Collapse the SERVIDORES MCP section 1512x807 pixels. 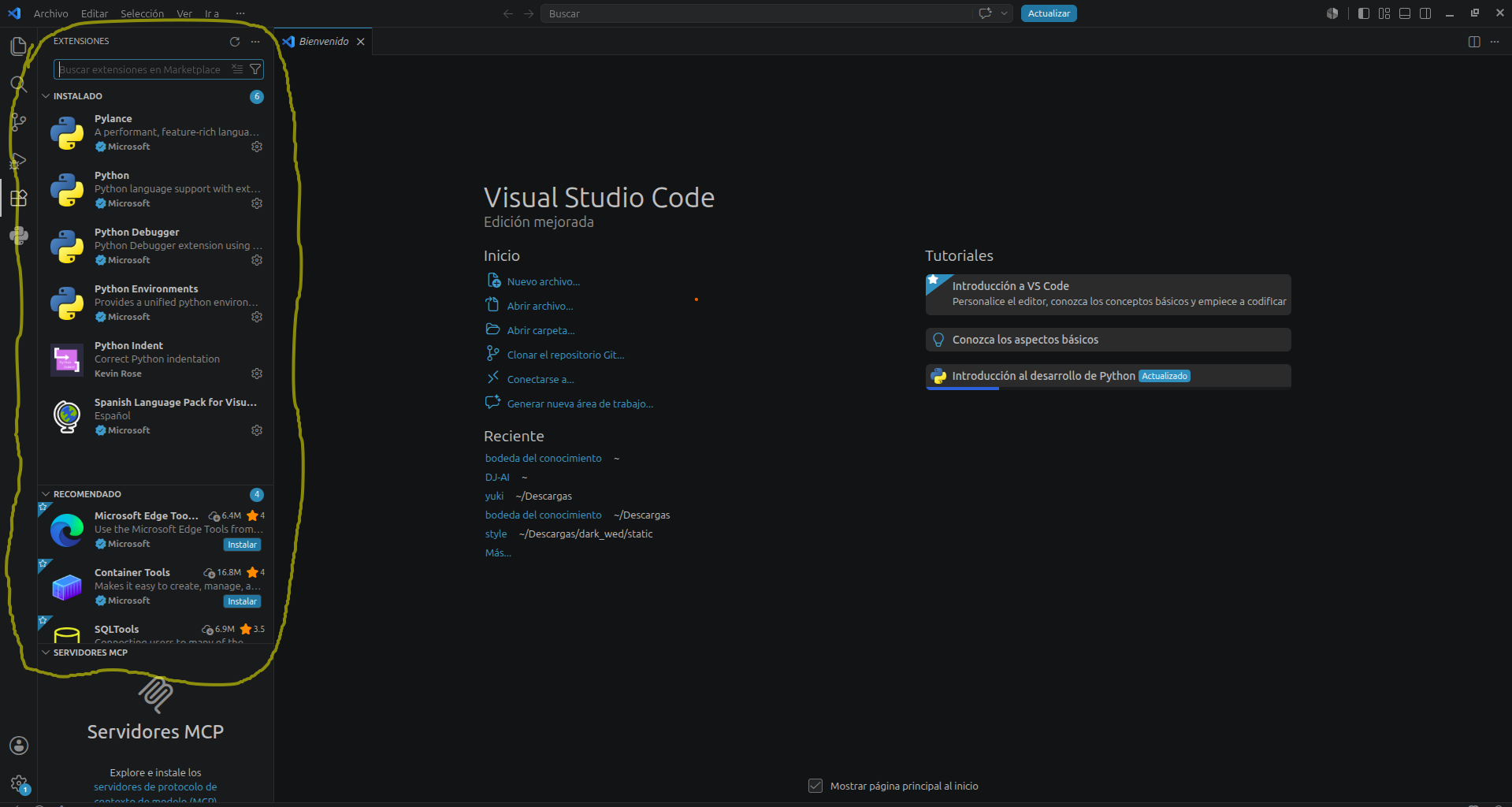coord(46,653)
